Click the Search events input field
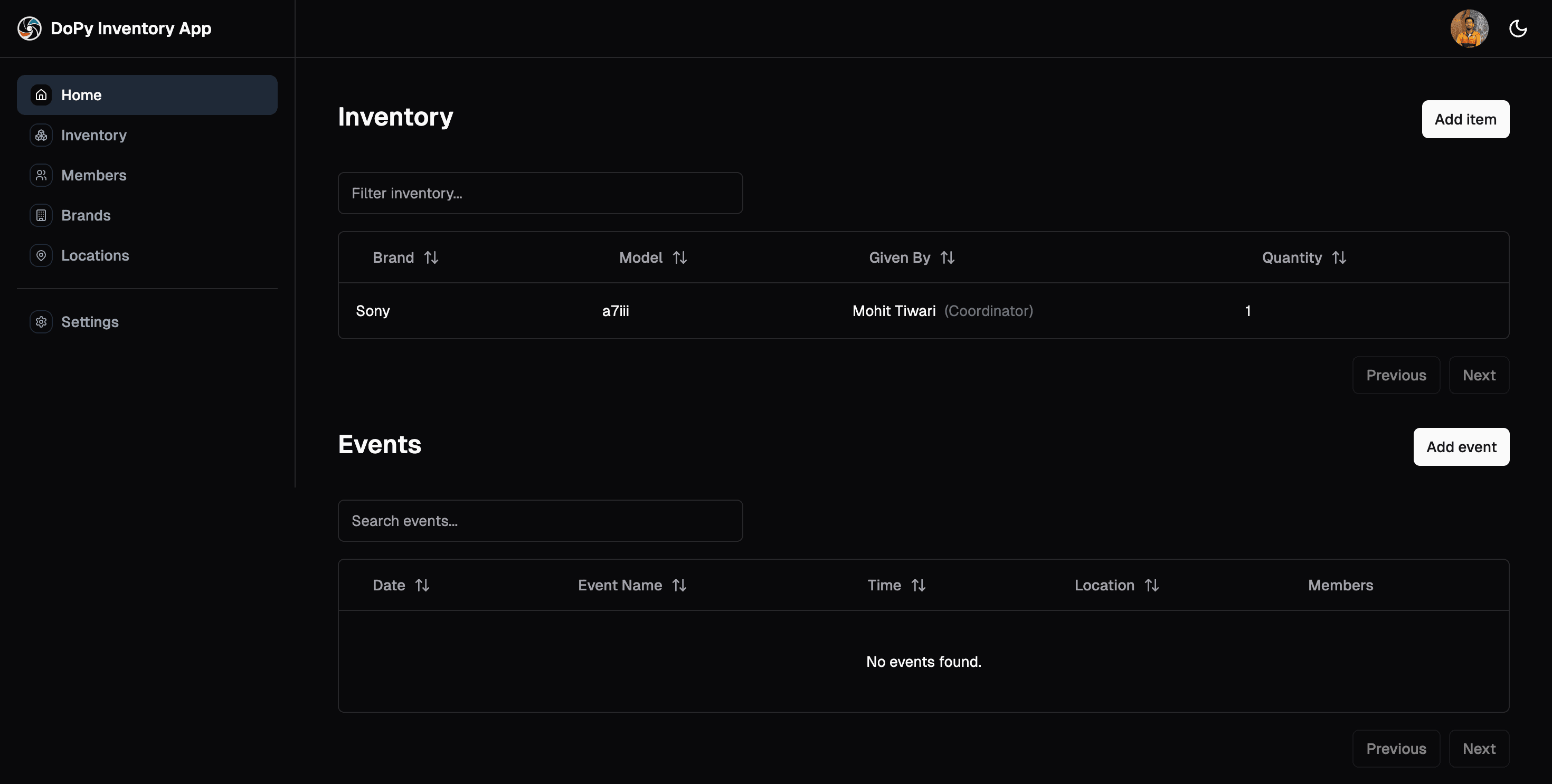 [x=541, y=520]
